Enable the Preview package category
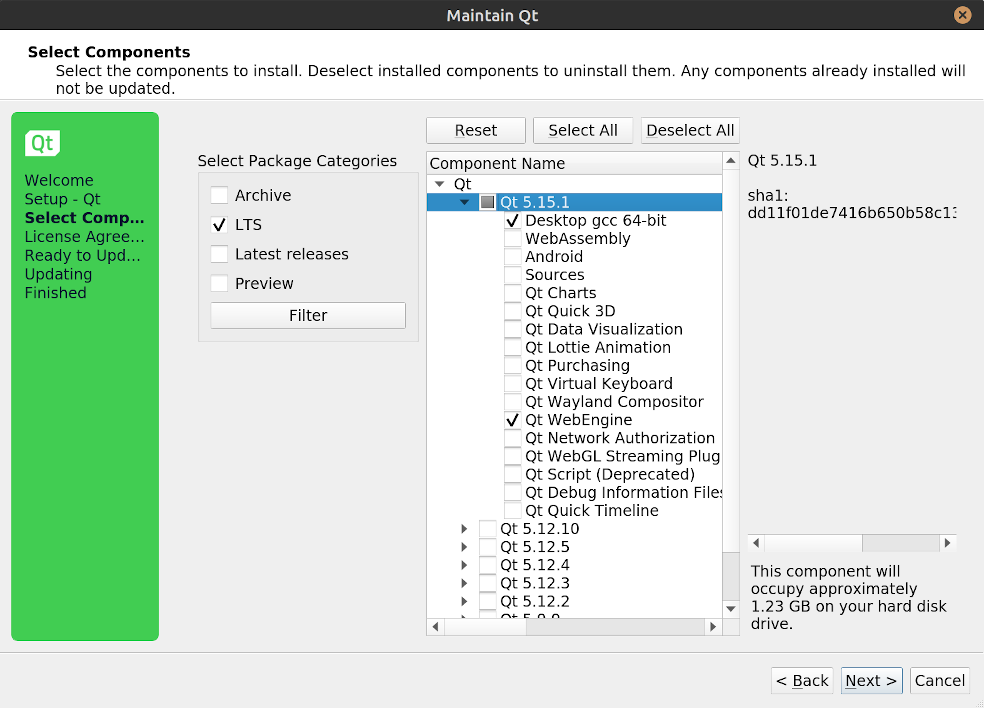Image resolution: width=984 pixels, height=708 pixels. pos(219,284)
